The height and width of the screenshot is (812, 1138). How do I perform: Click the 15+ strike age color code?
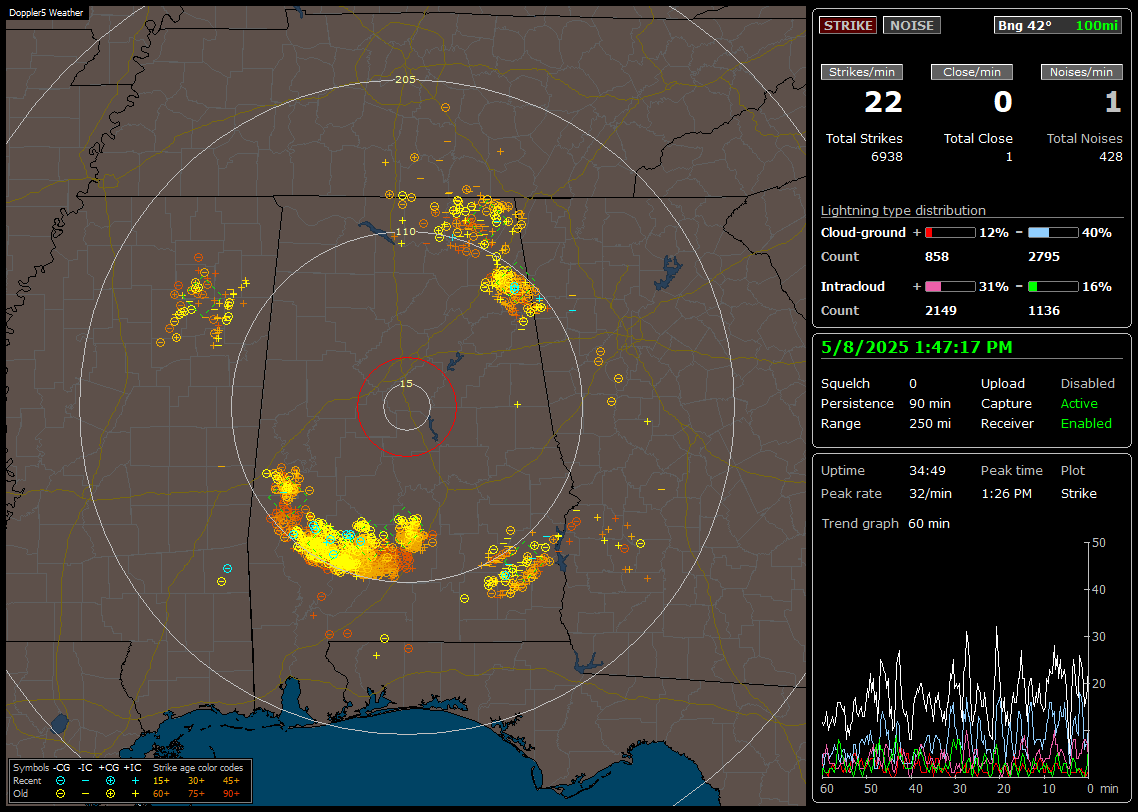click(x=161, y=781)
